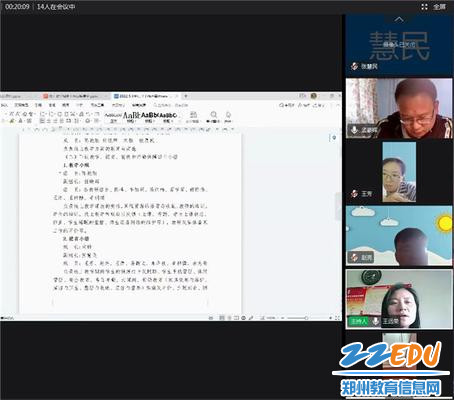Click the muted mic icon beside 张慧民
Screen dimensions: 454x400
point(355,66)
